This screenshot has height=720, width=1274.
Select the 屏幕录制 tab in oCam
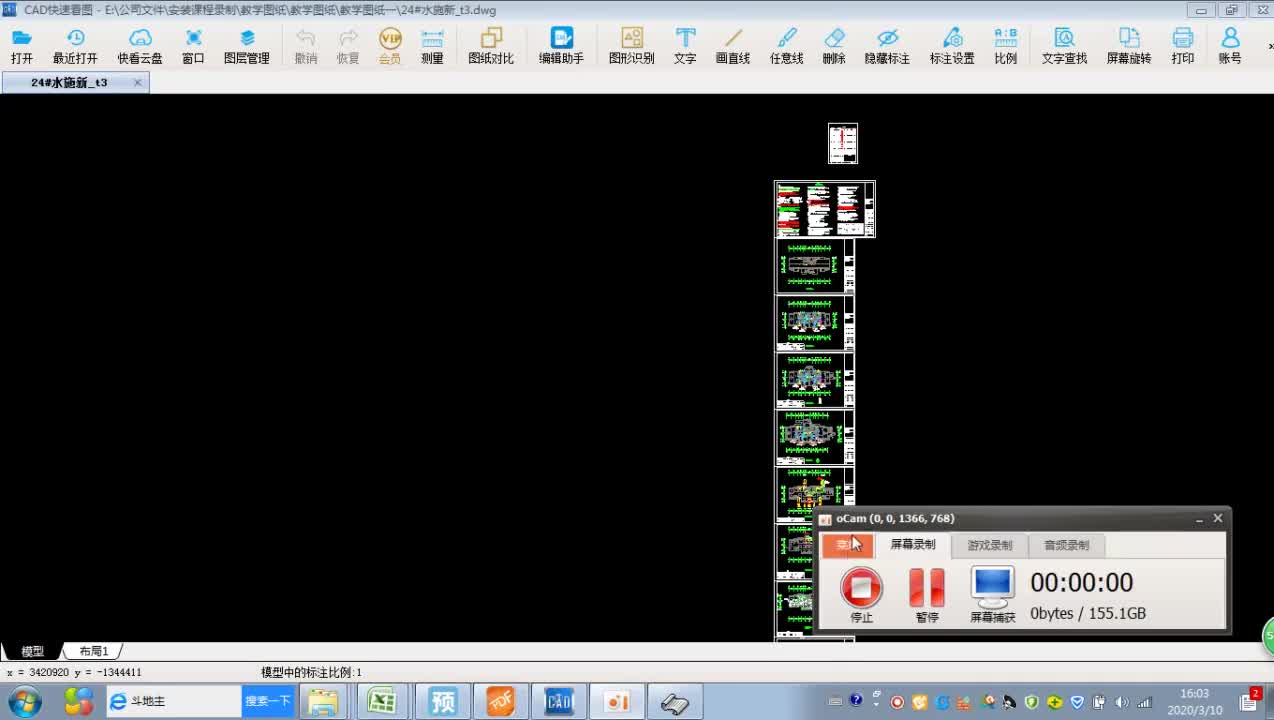913,545
